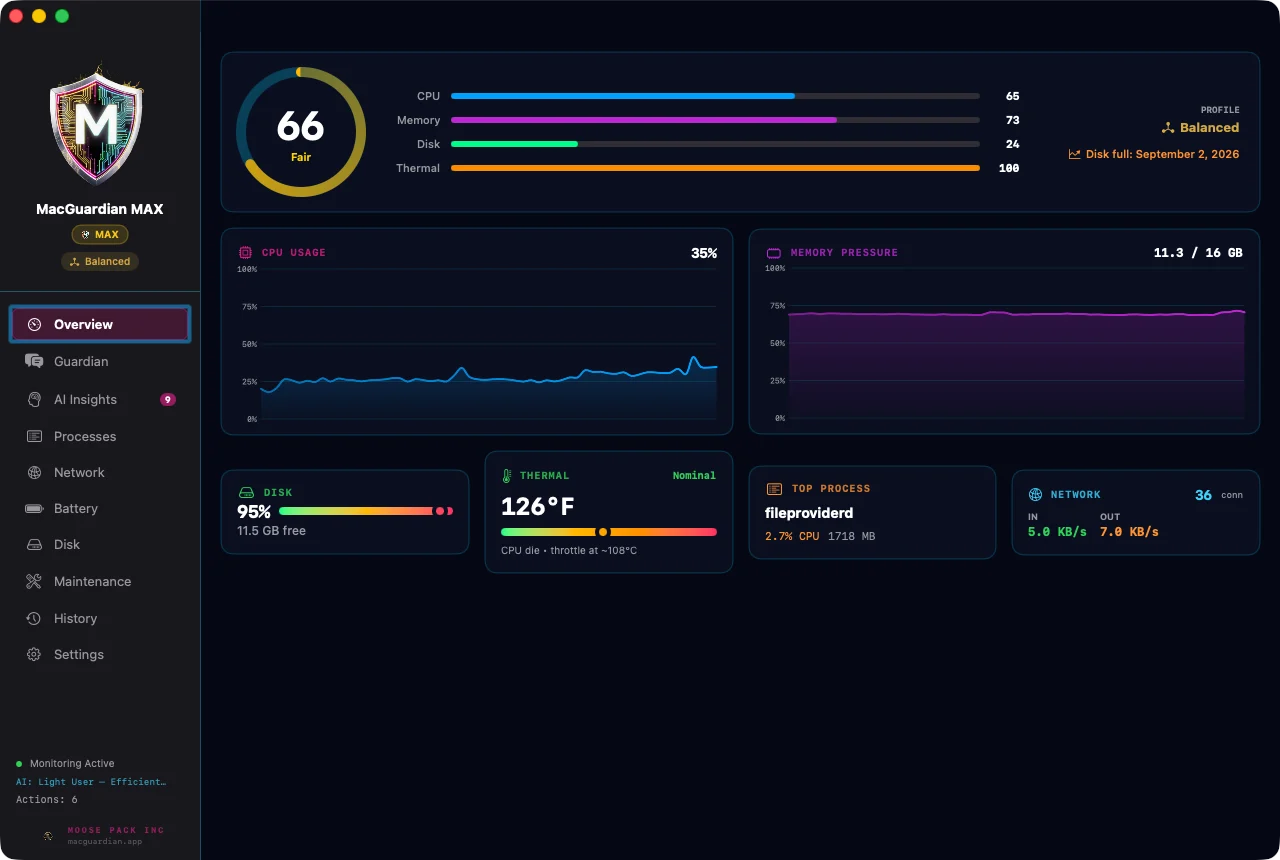Viewport: 1280px width, 860px height.
Task: Click the green Disk score bar
Action: (x=715, y=144)
